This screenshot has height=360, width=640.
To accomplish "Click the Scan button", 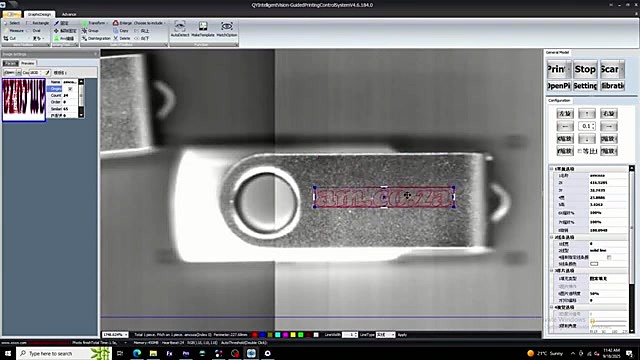I will tap(612, 69).
